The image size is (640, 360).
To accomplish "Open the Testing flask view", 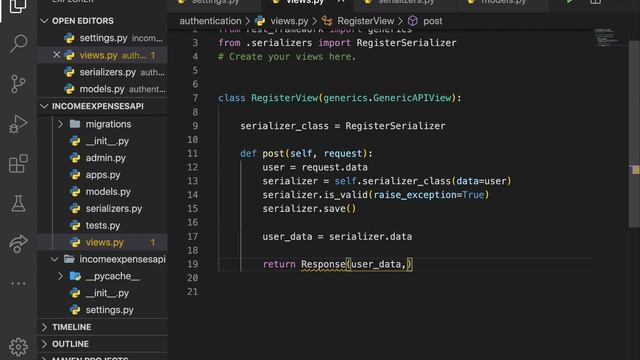I will 18,203.
